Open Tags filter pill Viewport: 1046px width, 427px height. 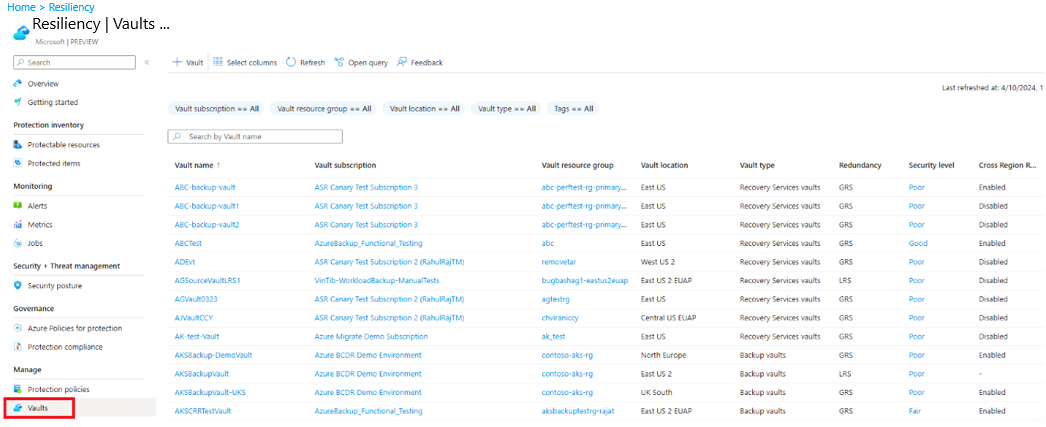pyautogui.click(x=573, y=108)
